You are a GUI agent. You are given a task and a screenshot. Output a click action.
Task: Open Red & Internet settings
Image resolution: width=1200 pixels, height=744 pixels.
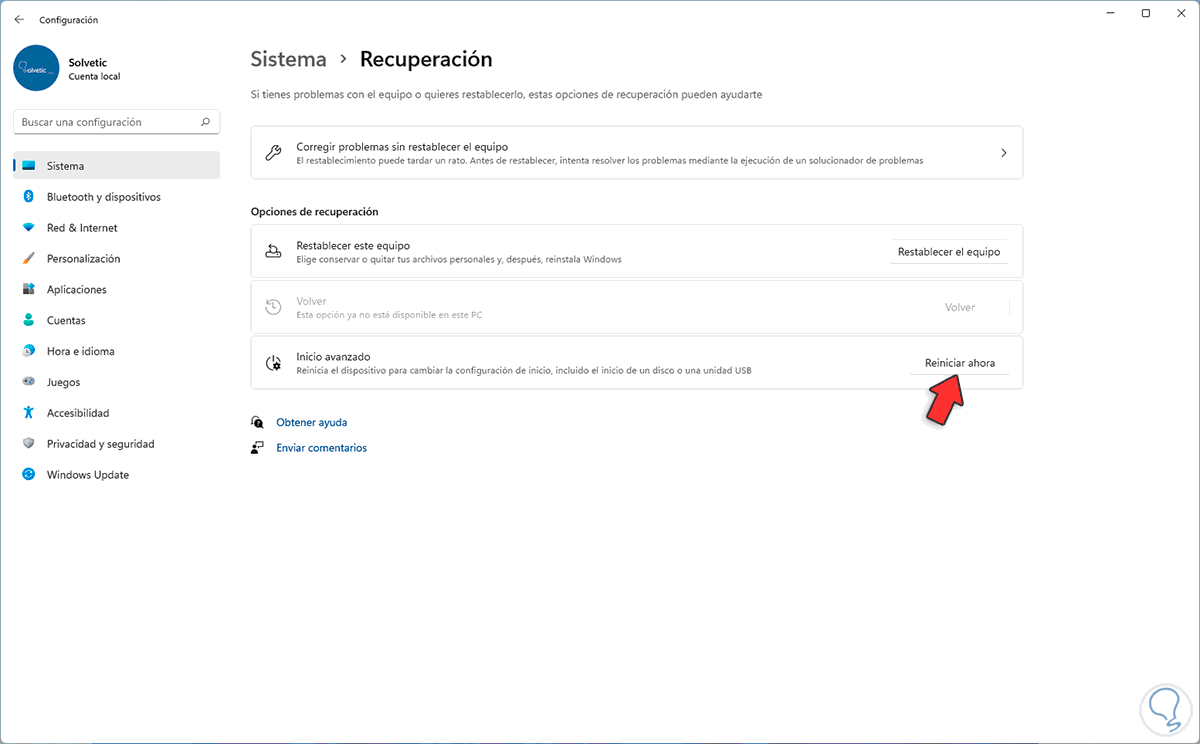82,228
